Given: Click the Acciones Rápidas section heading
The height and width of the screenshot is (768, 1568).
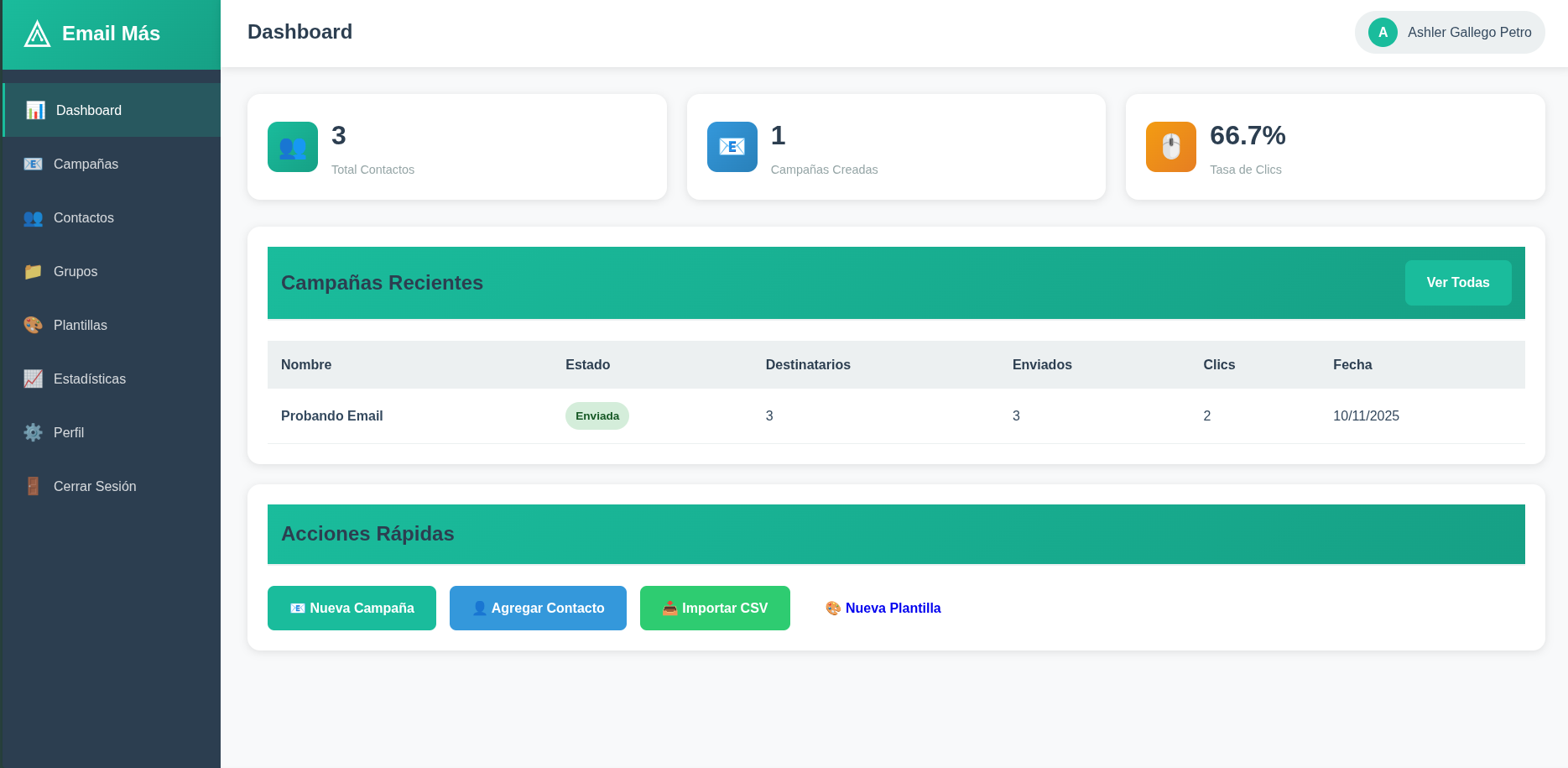Looking at the screenshot, I should (x=367, y=534).
